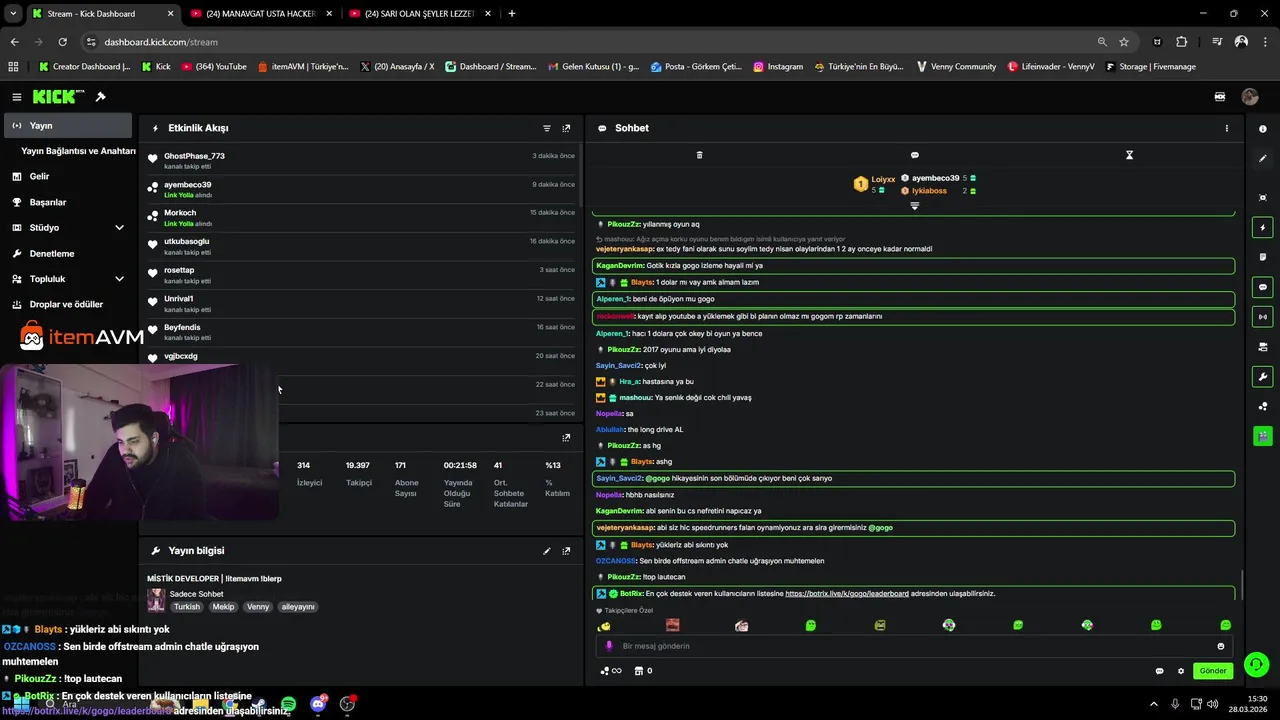
Task: Click the points infinity icon below message box
Action: point(610,671)
